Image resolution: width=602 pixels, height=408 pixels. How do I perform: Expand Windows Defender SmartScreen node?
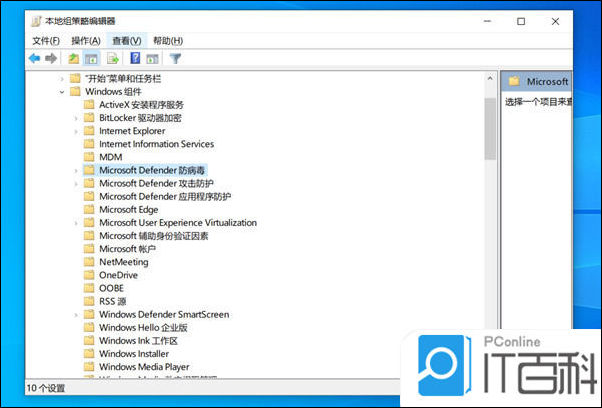76,315
